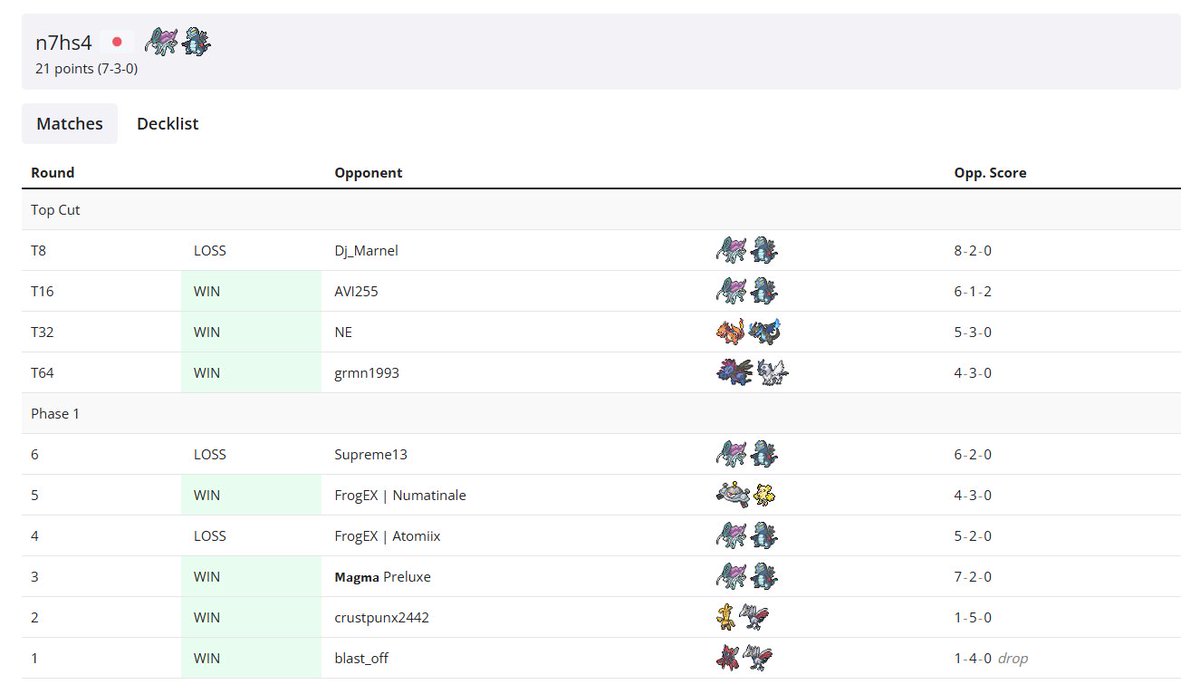Select the Matches tab
1200x694 pixels.
point(70,124)
